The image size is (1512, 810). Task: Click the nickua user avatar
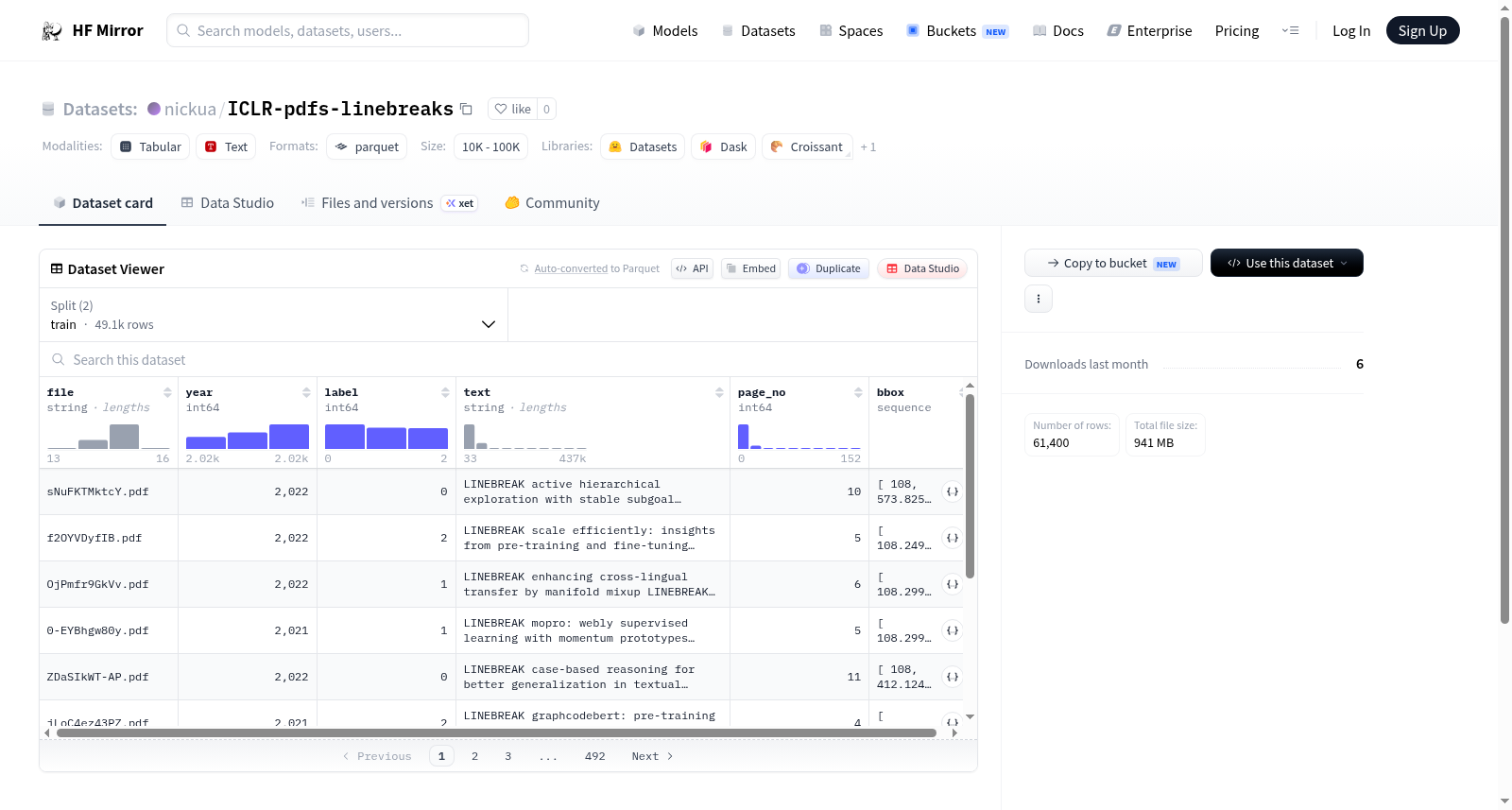pyautogui.click(x=154, y=109)
